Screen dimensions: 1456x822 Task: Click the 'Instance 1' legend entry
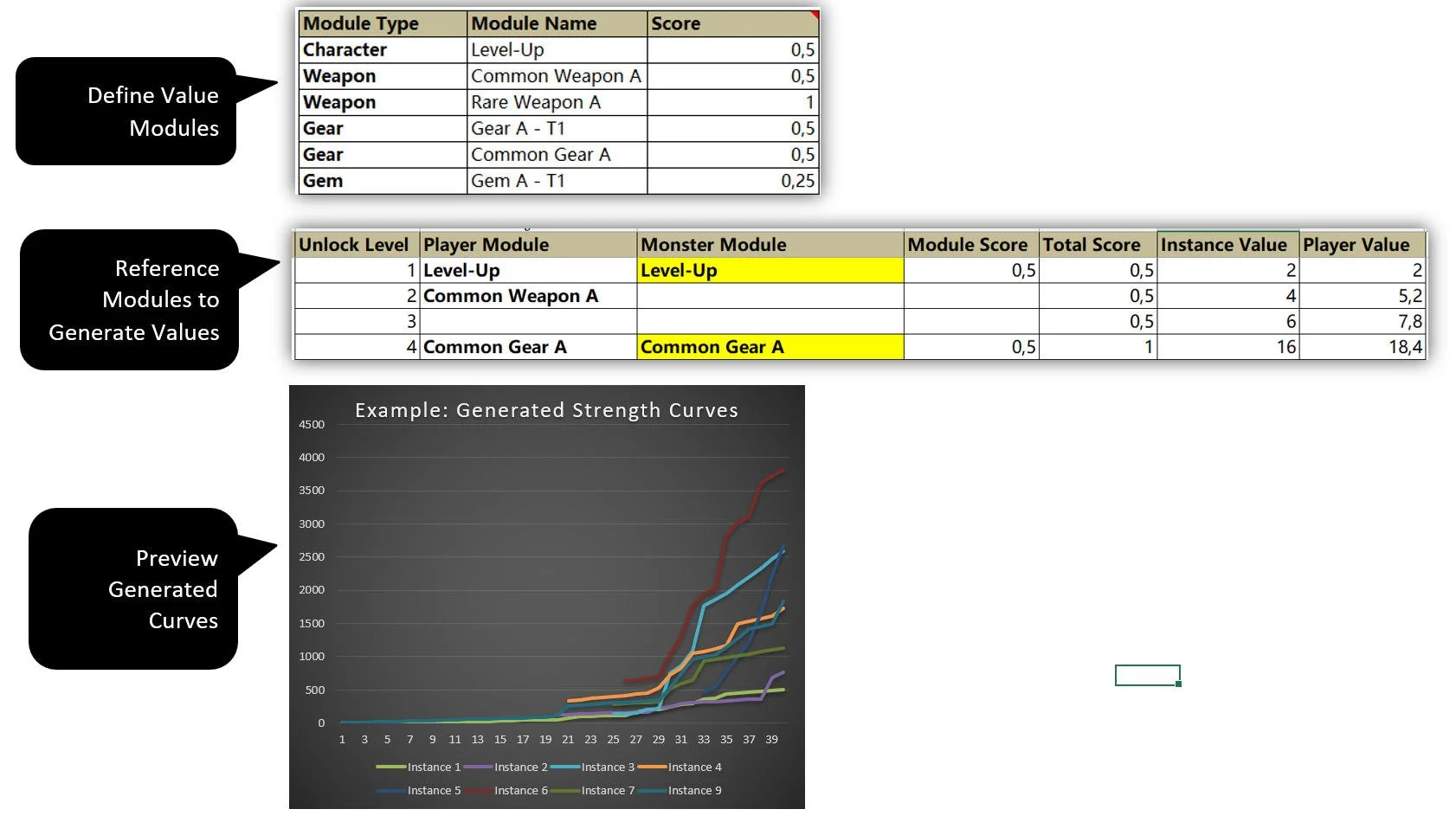pyautogui.click(x=419, y=767)
